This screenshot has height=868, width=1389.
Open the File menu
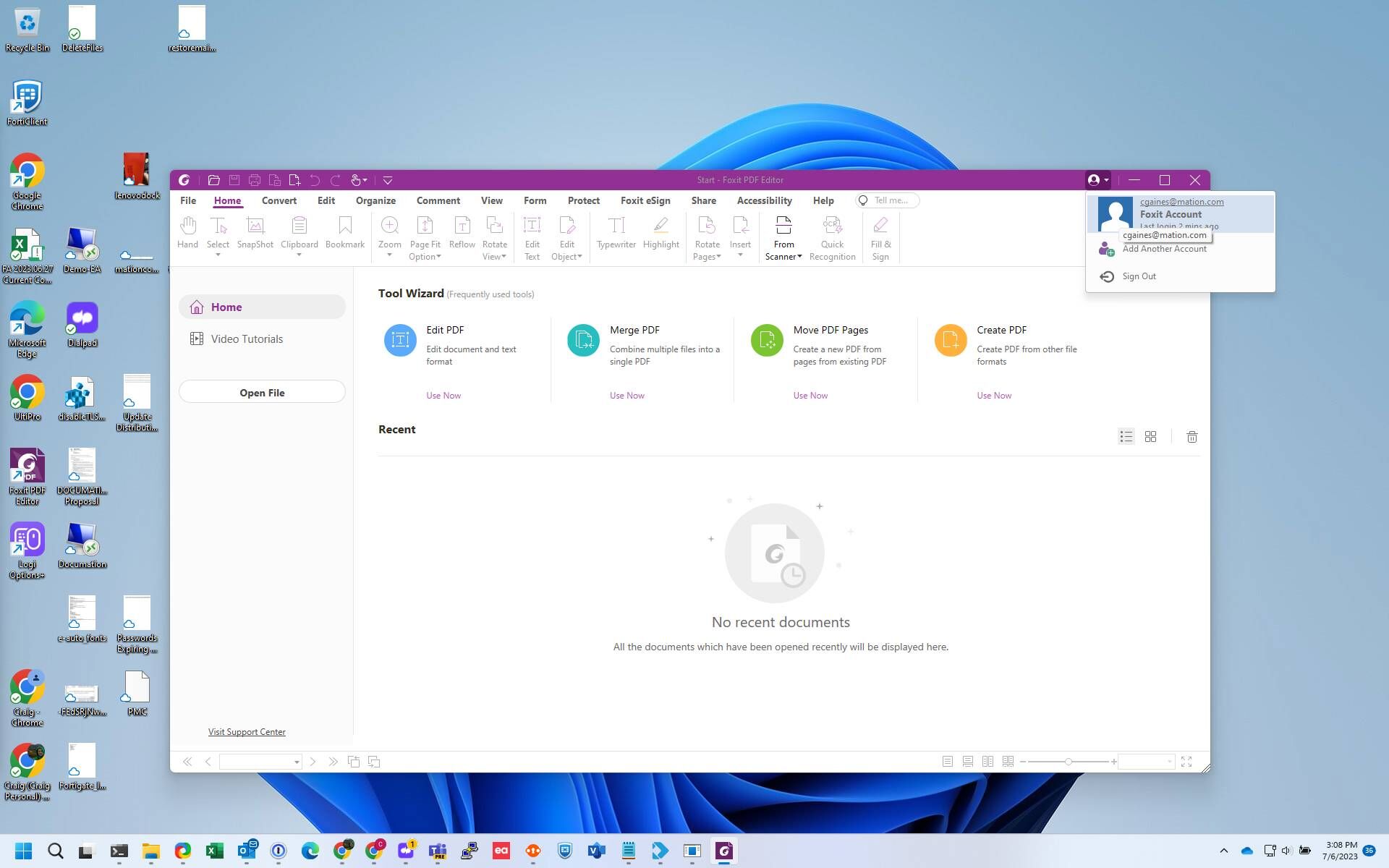[188, 200]
